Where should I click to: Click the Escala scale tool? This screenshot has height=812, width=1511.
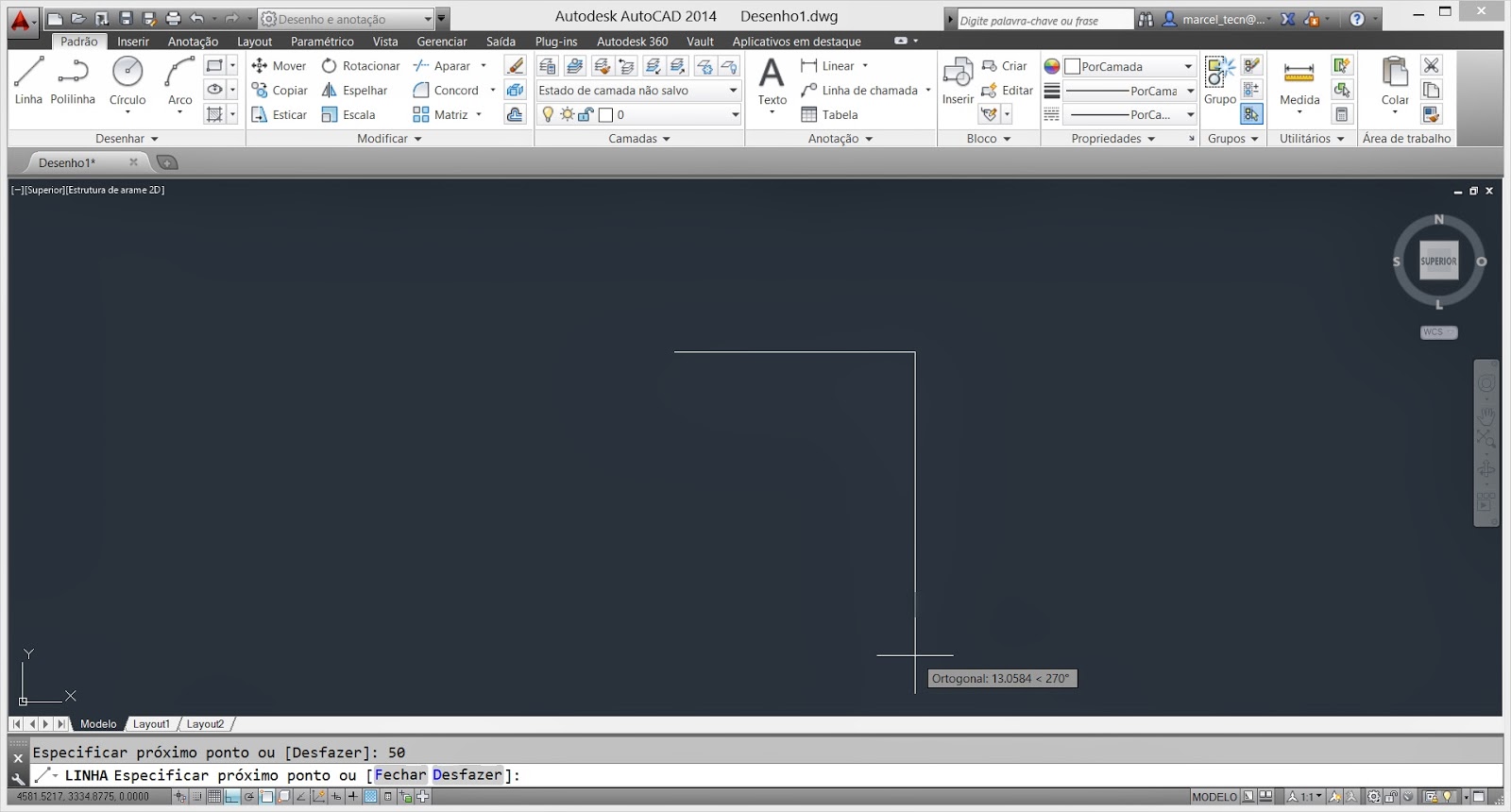click(348, 115)
